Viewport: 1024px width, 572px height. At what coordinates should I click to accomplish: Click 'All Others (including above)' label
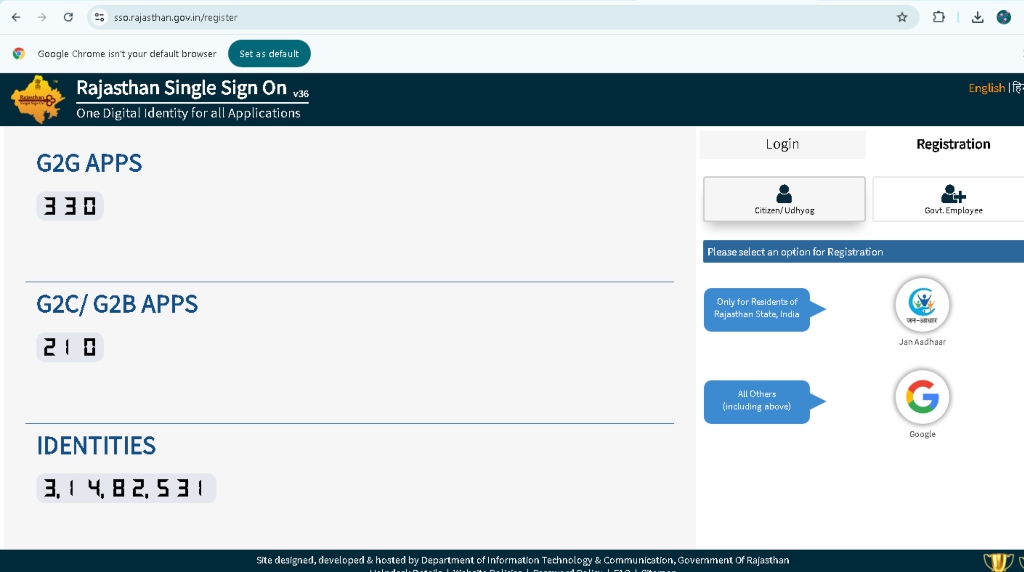click(x=757, y=402)
